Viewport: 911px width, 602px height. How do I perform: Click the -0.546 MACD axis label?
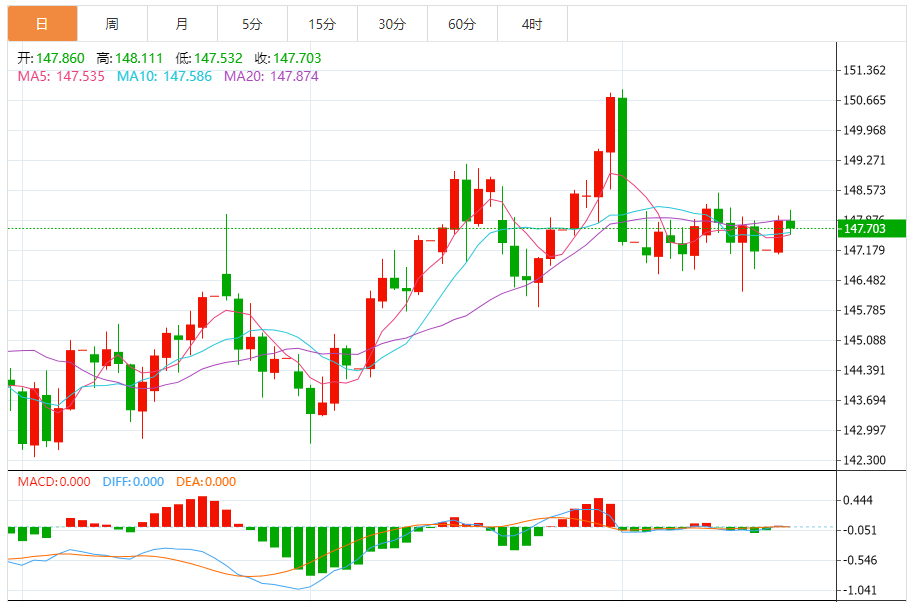860,560
